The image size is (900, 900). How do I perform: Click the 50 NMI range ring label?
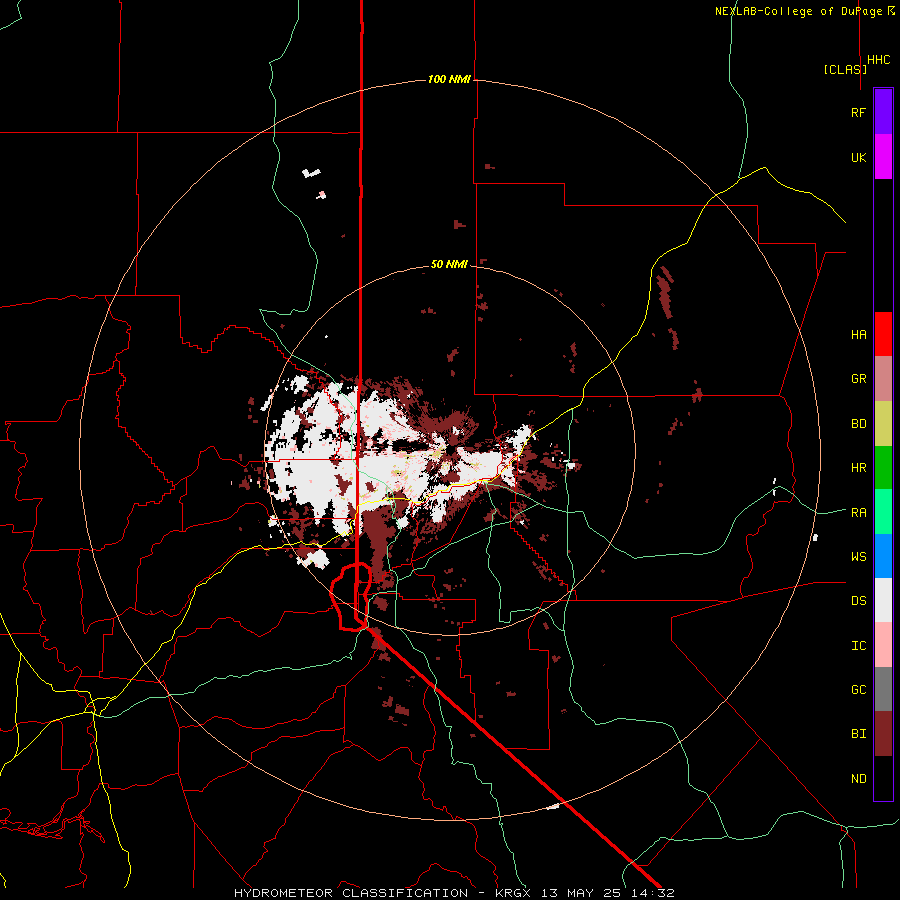[x=449, y=264]
